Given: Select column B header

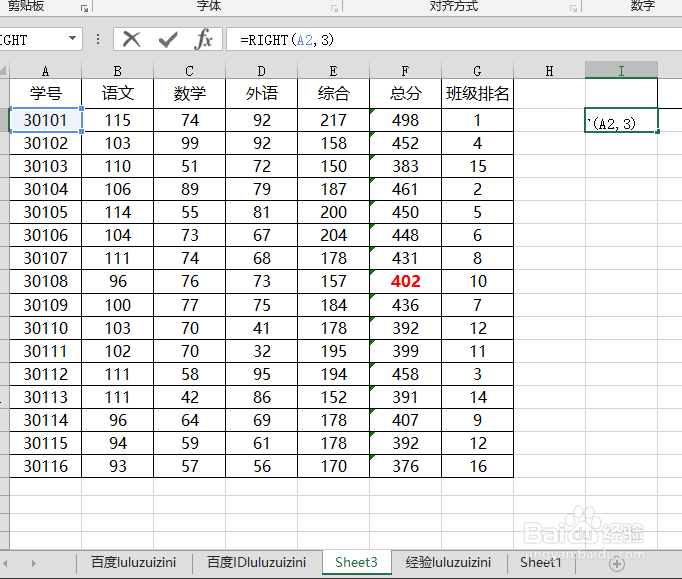Looking at the screenshot, I should coord(117,70).
